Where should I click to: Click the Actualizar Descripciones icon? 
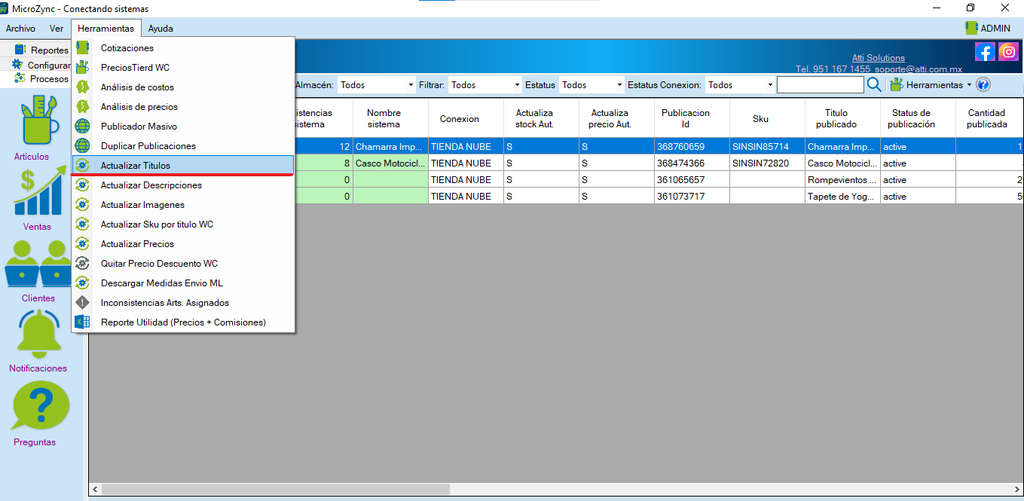82,185
